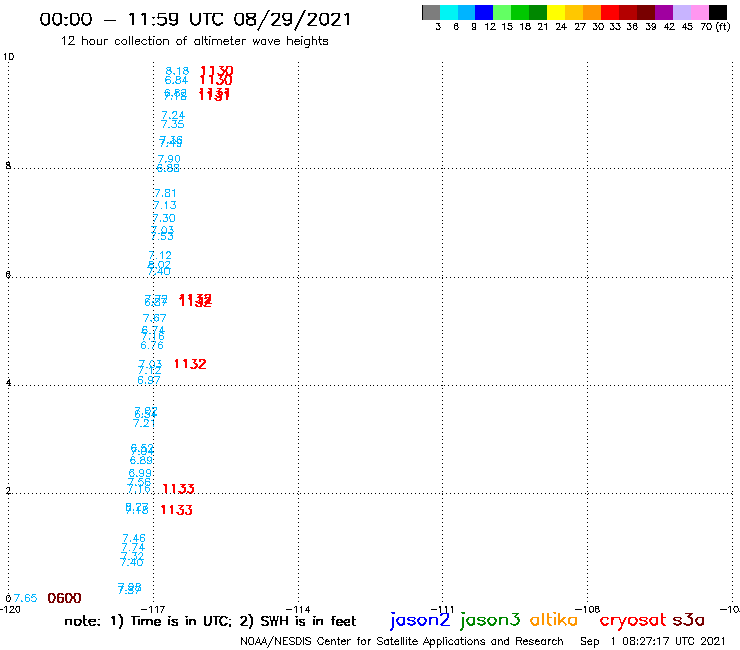Select the subtitle '12 hour collection of altimeter wave heights'
This screenshot has height=650, width=740.
tap(194, 41)
